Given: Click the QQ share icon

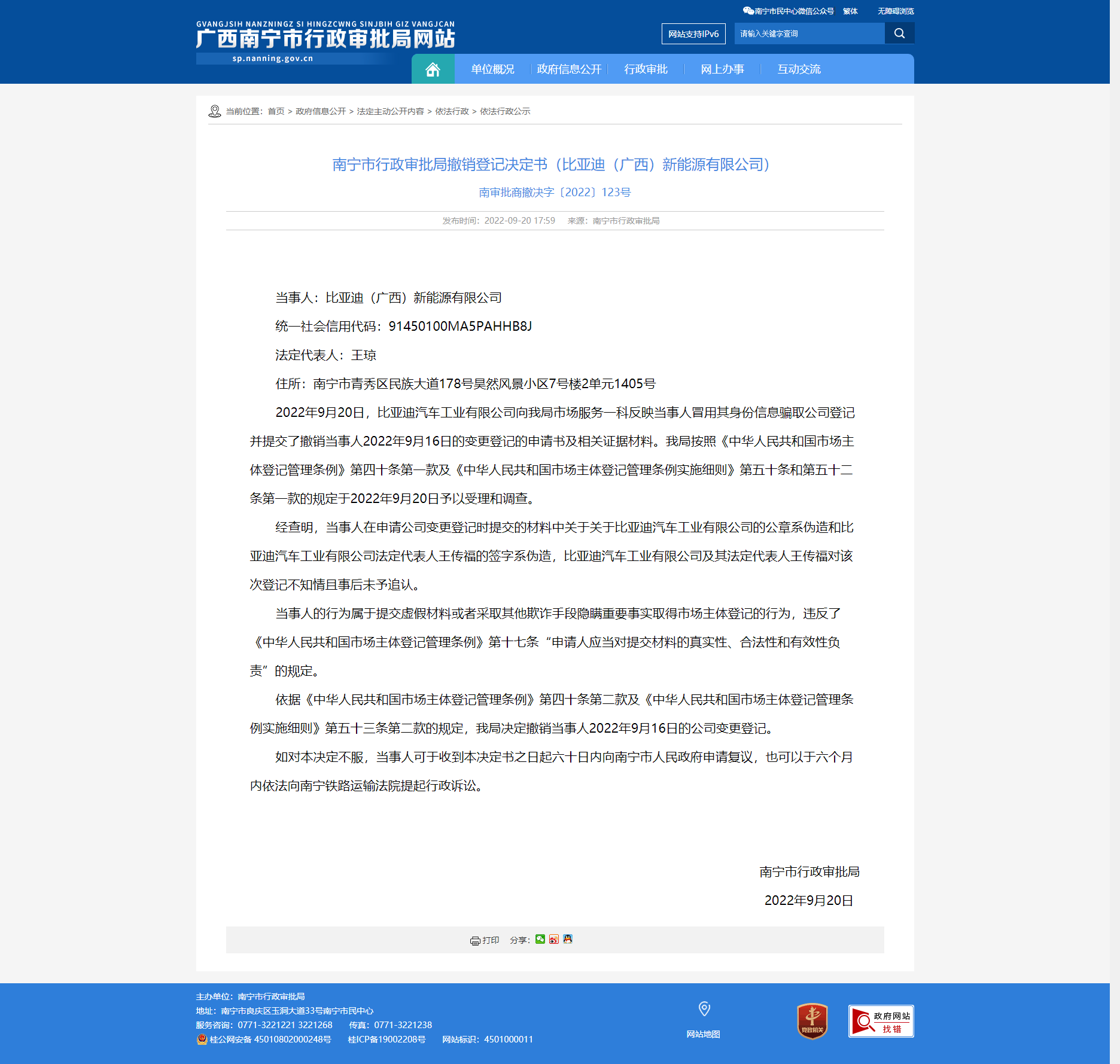Looking at the screenshot, I should click(x=568, y=939).
